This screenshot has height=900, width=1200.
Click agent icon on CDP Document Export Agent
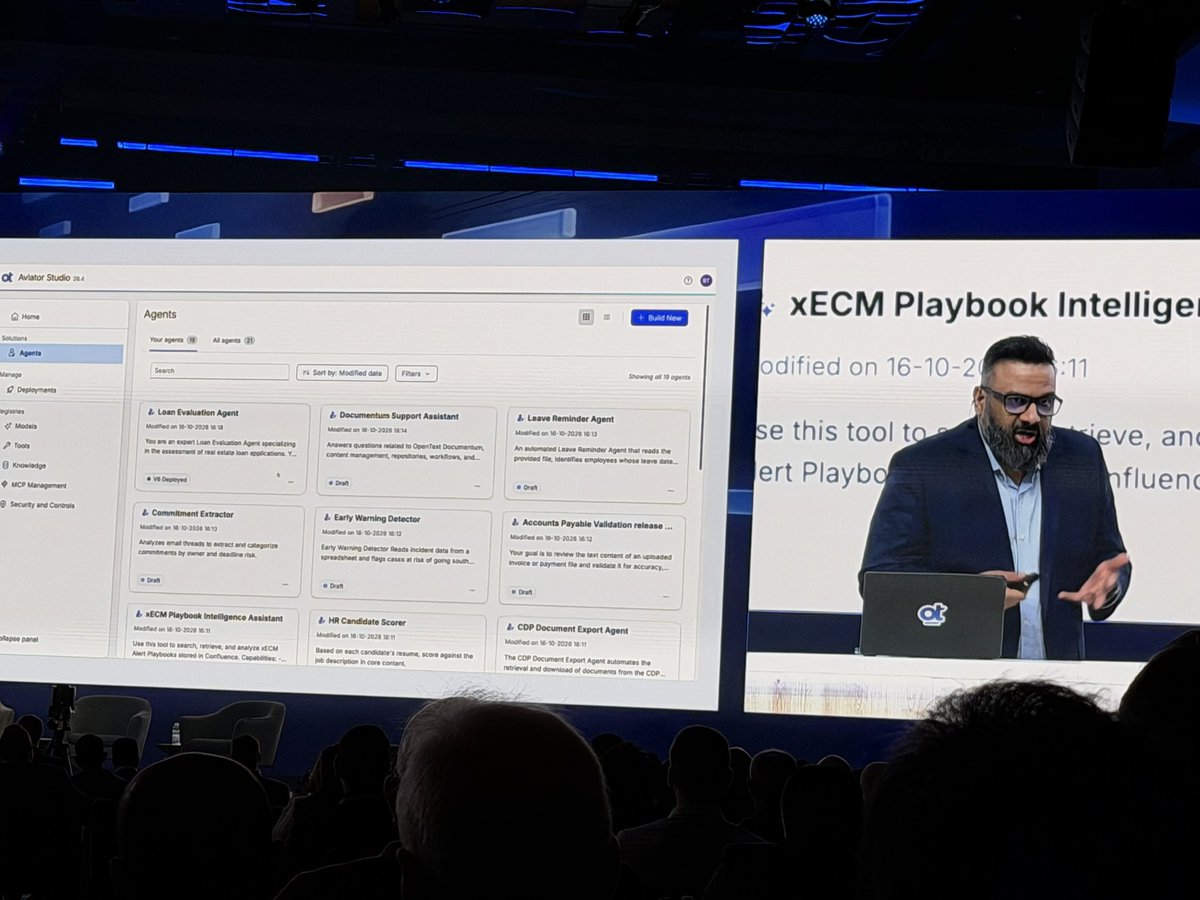click(510, 629)
